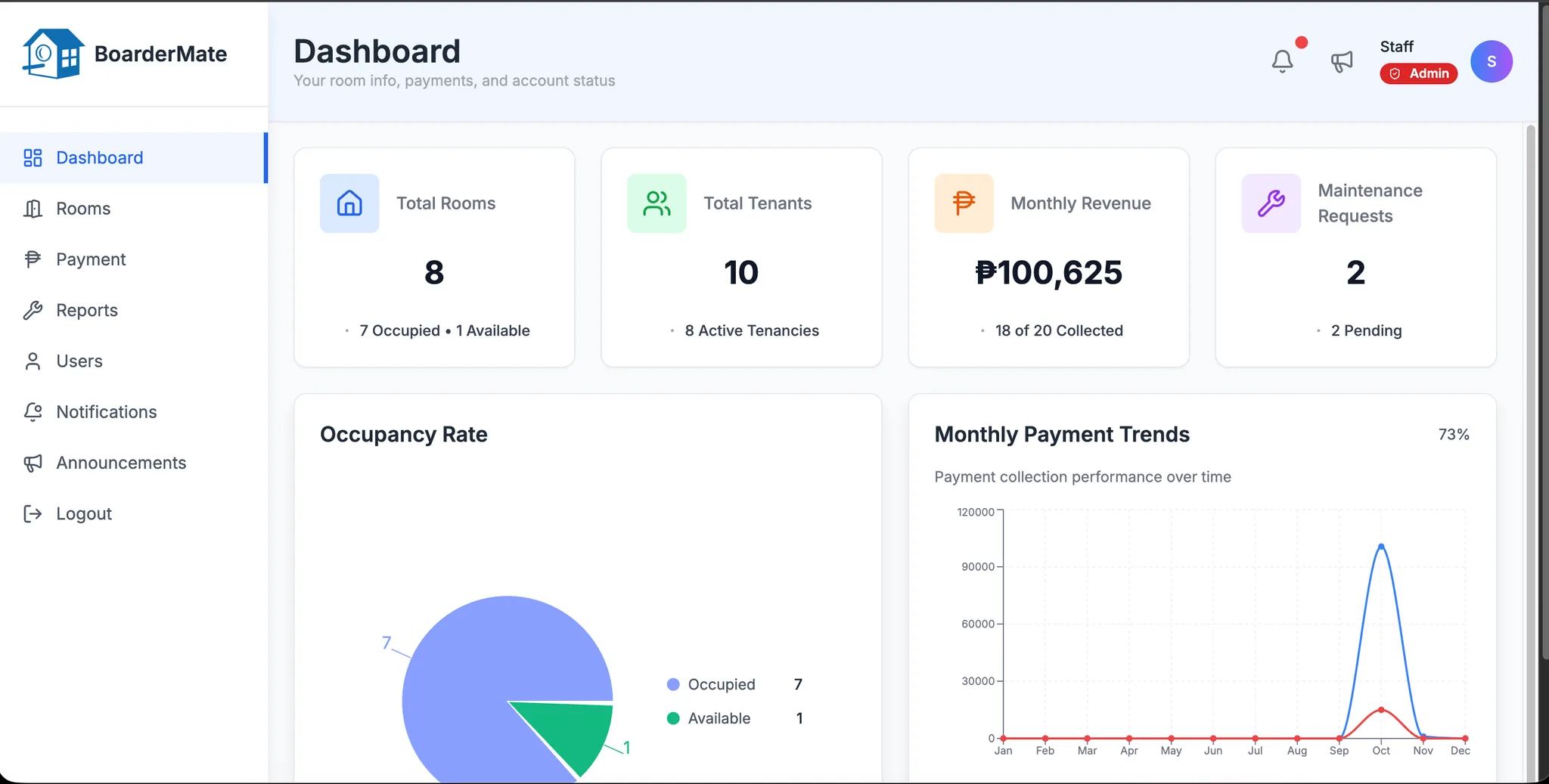
Task: Go to the Rooms page
Action: coord(134,209)
